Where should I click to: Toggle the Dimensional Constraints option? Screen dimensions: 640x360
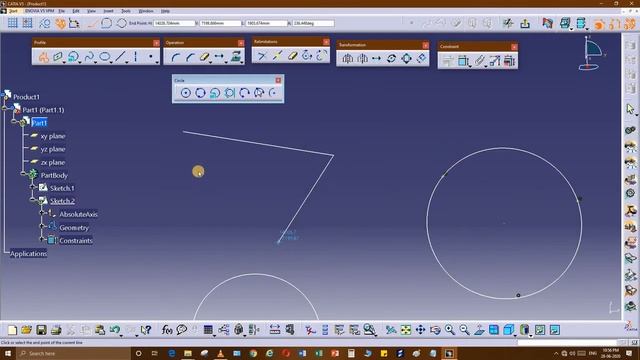[x=74, y=23]
